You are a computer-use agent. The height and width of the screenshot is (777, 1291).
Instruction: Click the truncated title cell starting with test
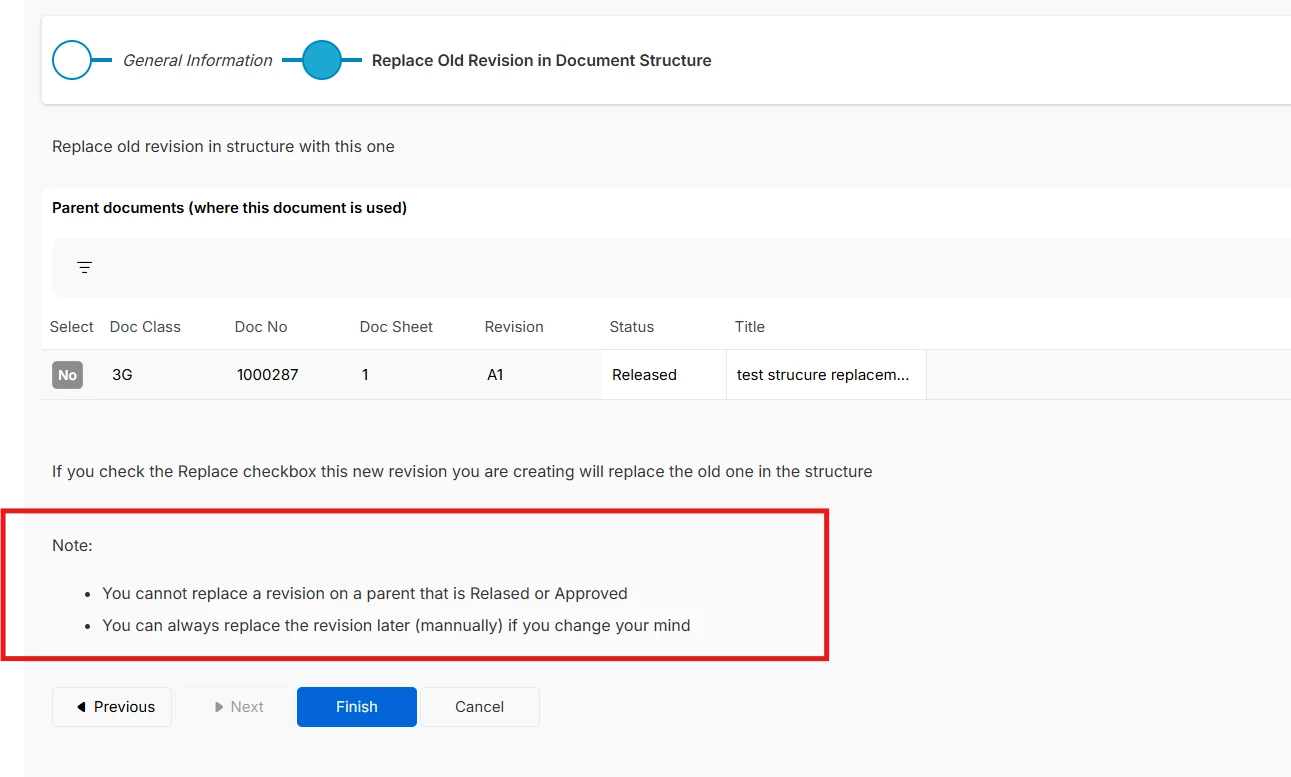pos(823,375)
